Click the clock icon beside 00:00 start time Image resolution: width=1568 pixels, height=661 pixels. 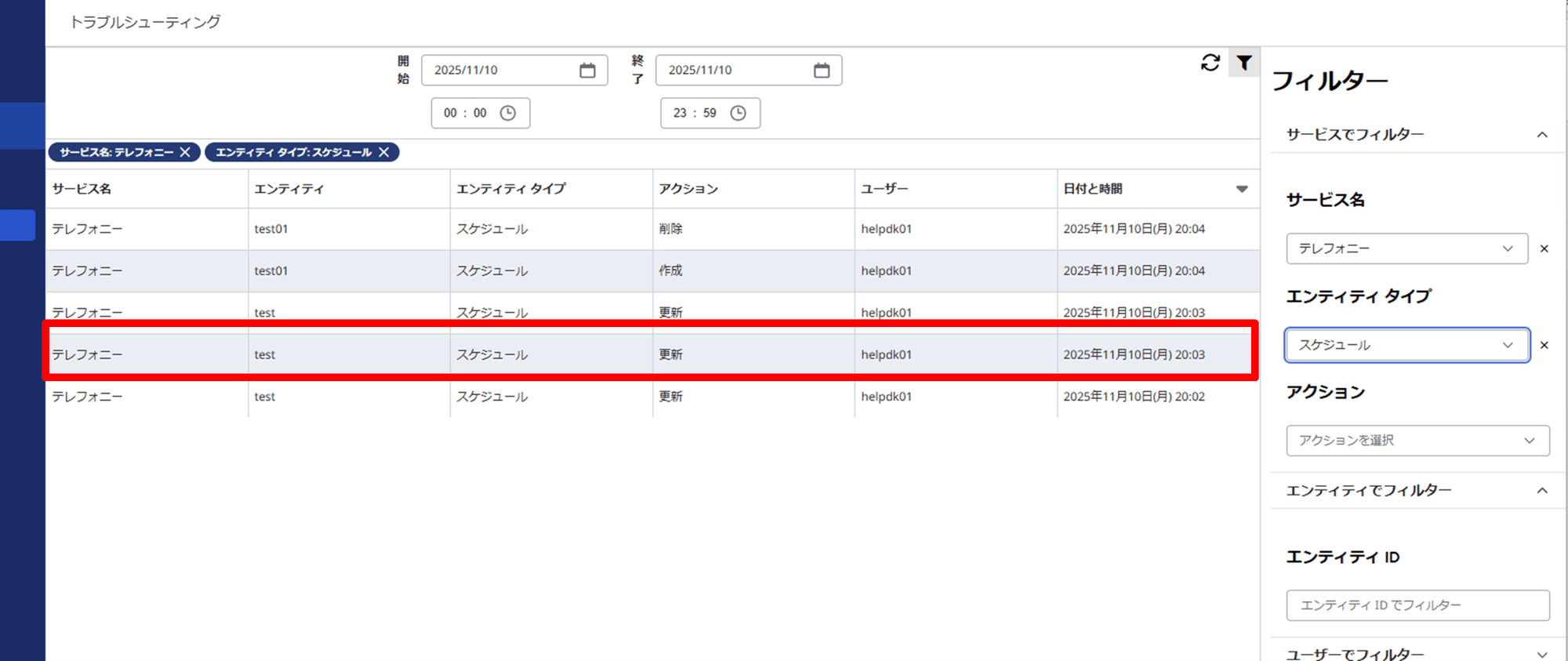[x=508, y=113]
